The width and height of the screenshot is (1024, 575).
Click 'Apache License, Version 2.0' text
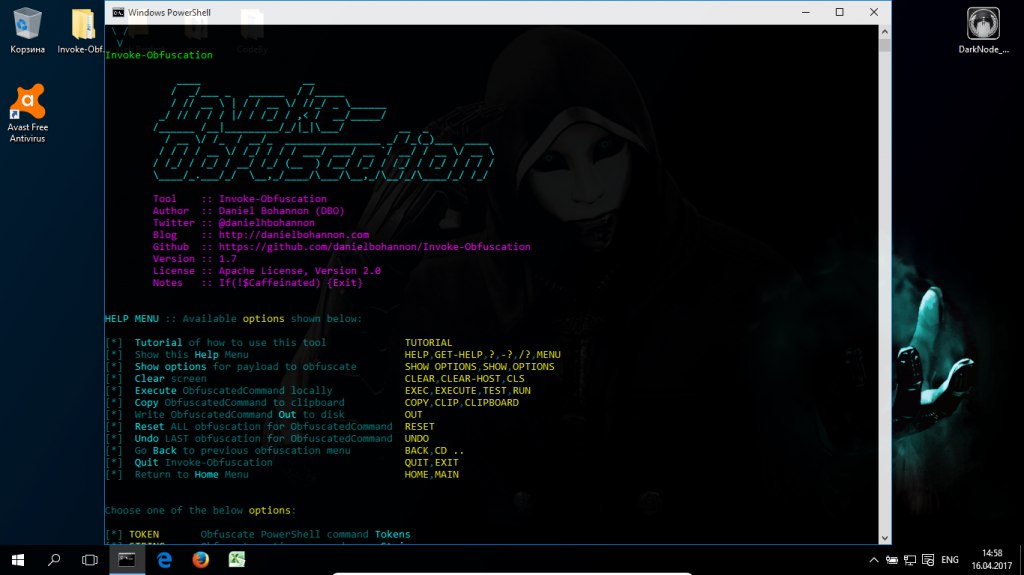[x=300, y=271]
